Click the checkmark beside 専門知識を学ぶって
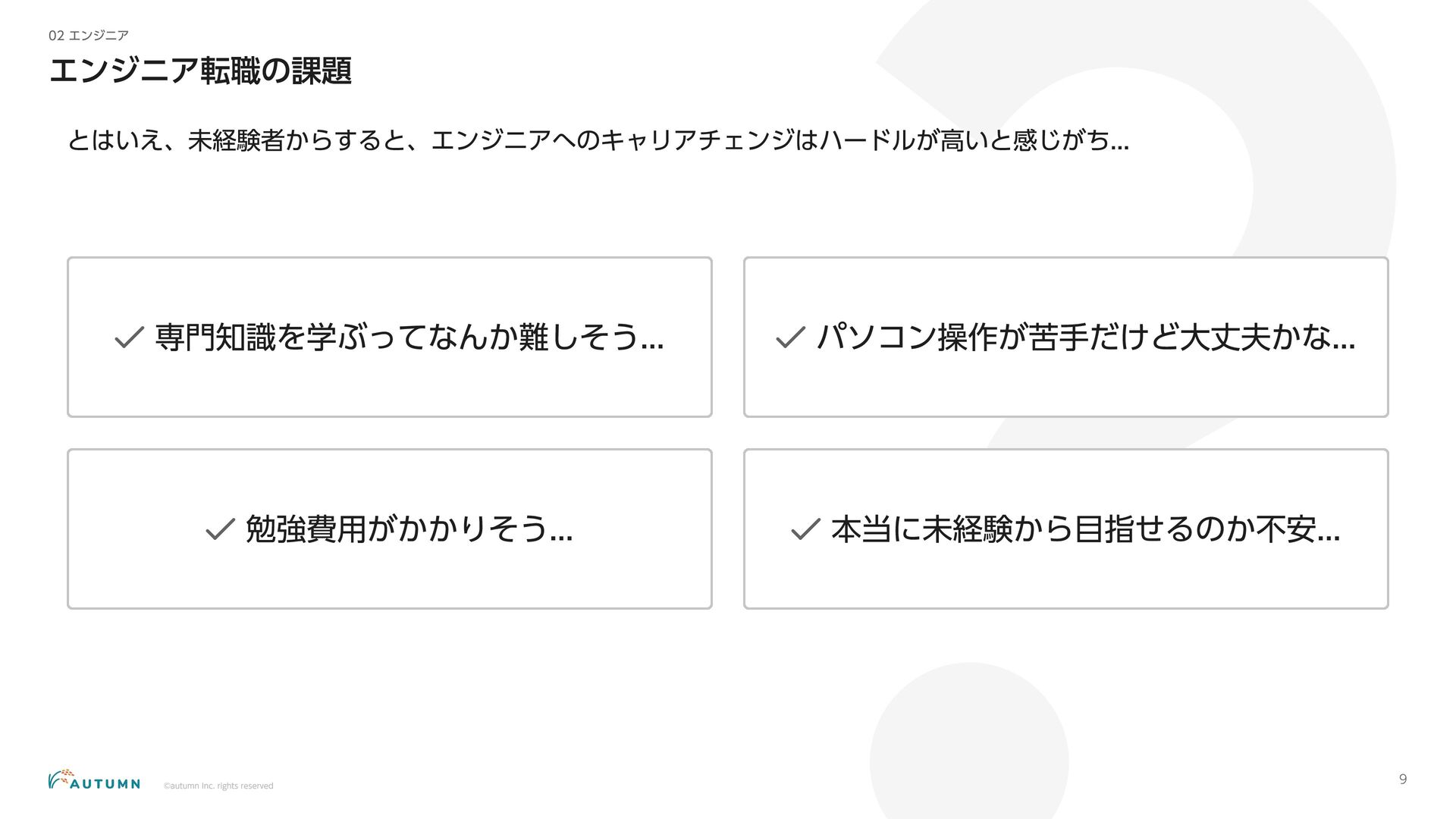This screenshot has width=1456, height=819. (129, 337)
